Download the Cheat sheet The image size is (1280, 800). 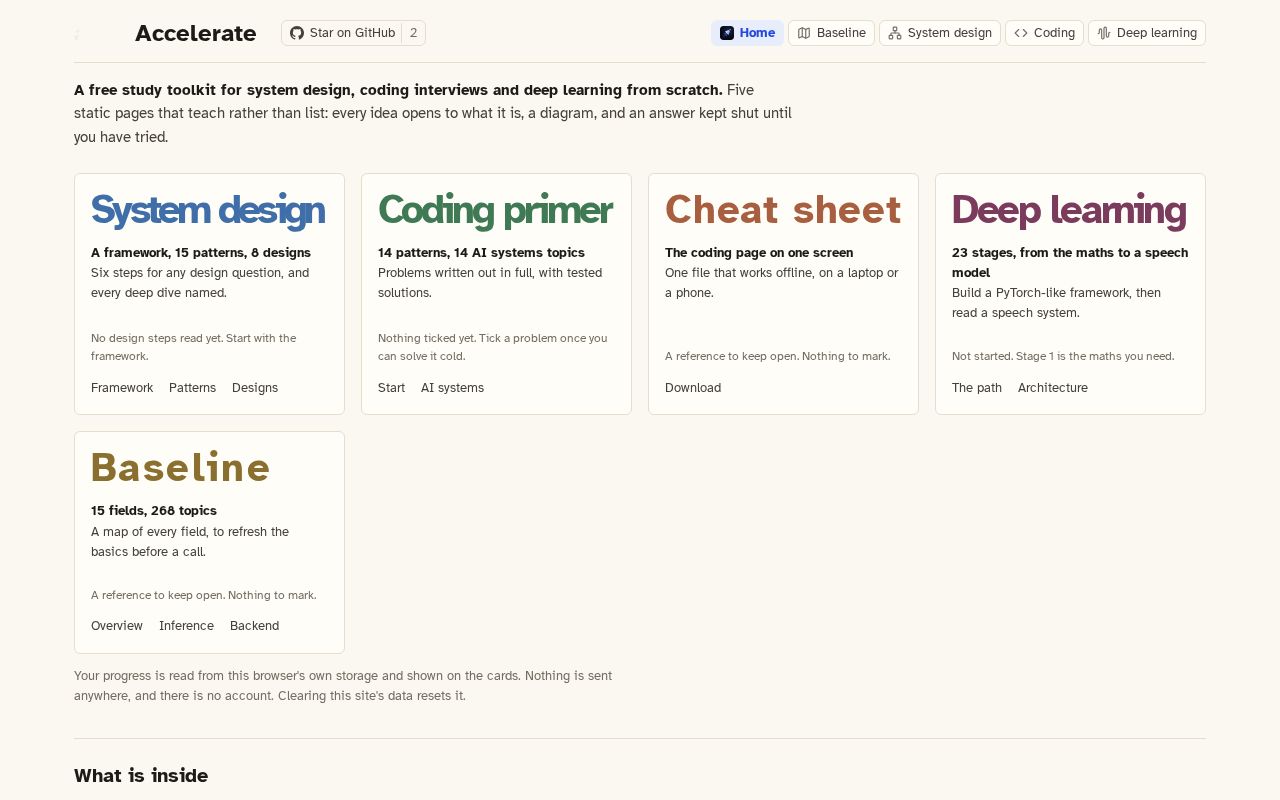(x=693, y=388)
